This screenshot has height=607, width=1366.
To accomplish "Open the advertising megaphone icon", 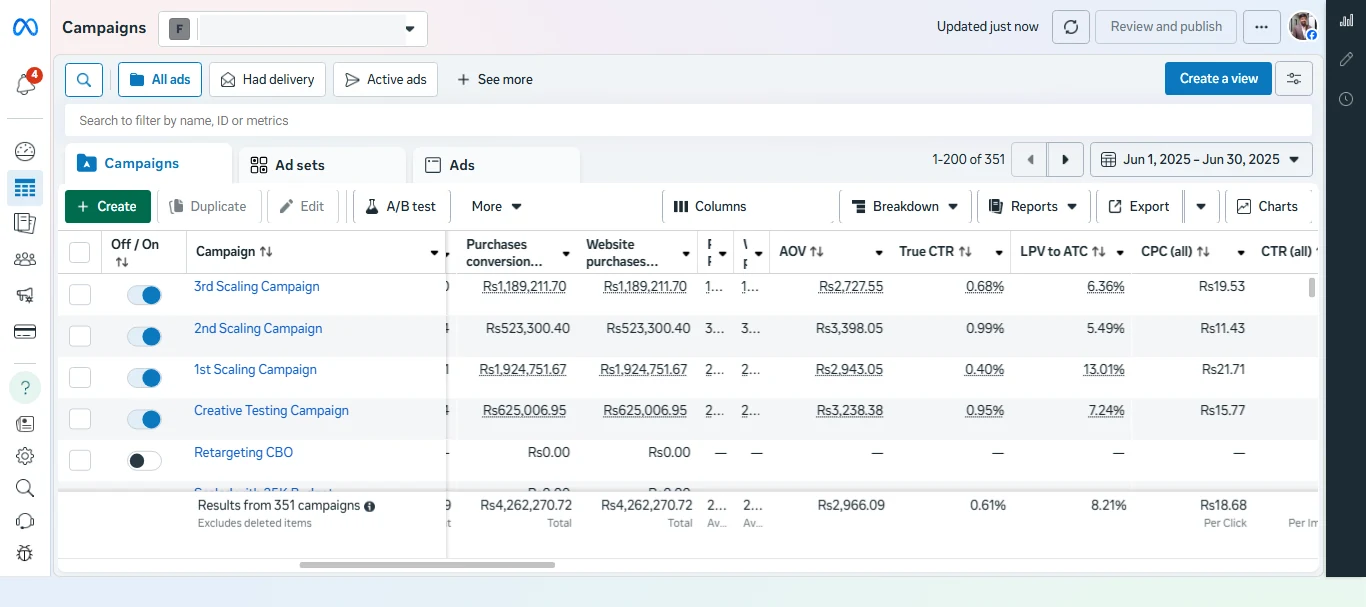I will [25, 295].
